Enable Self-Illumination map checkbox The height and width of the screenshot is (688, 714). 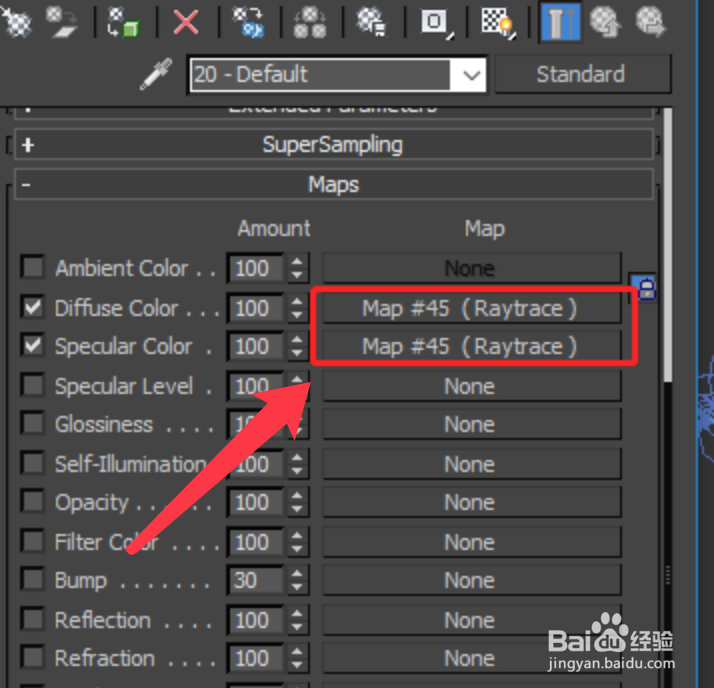coord(33,464)
